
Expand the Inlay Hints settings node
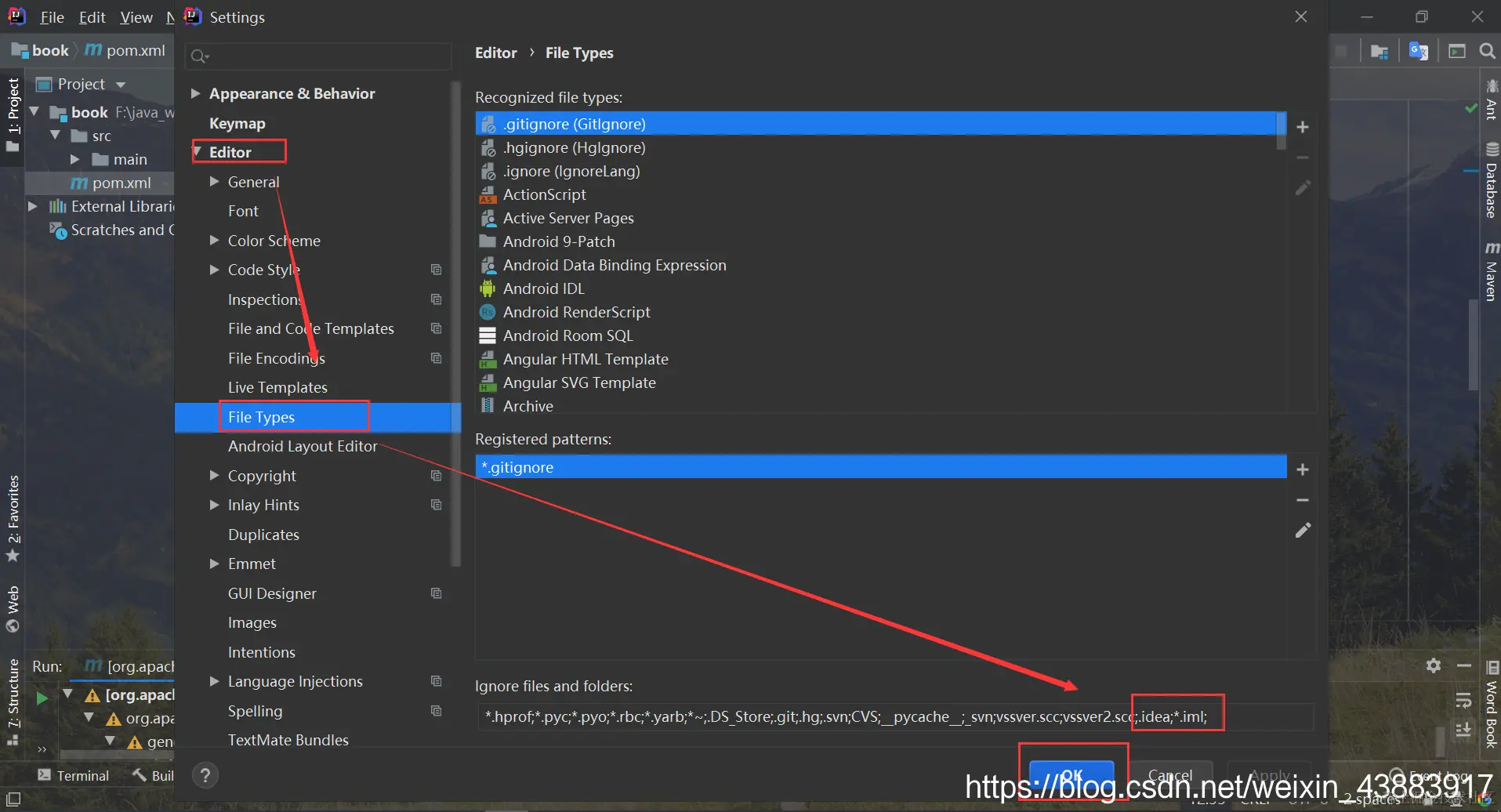214,505
